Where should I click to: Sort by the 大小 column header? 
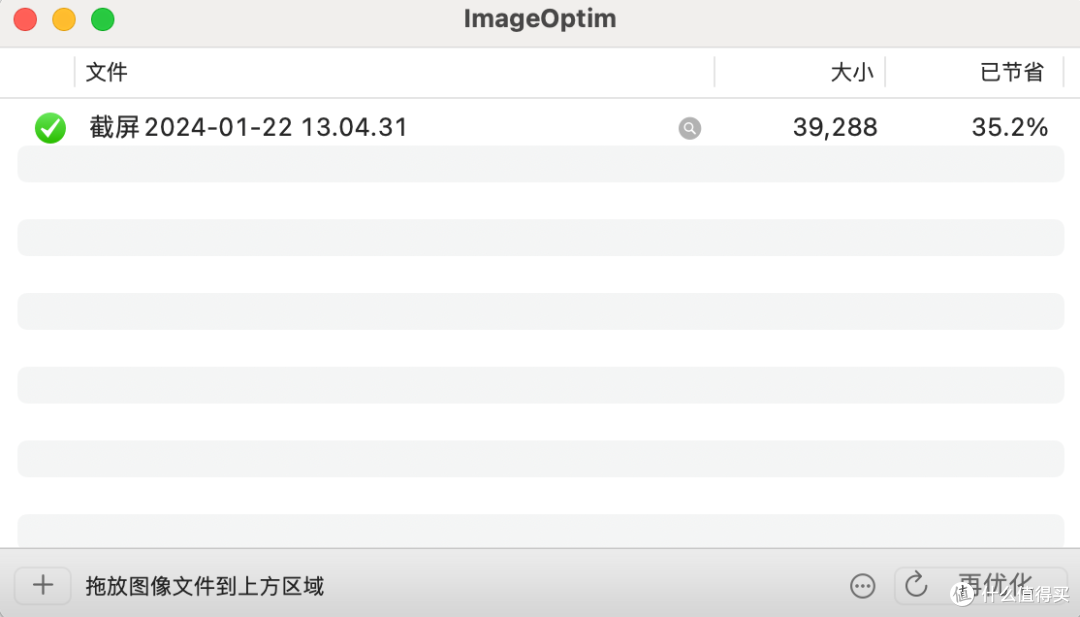(853, 72)
